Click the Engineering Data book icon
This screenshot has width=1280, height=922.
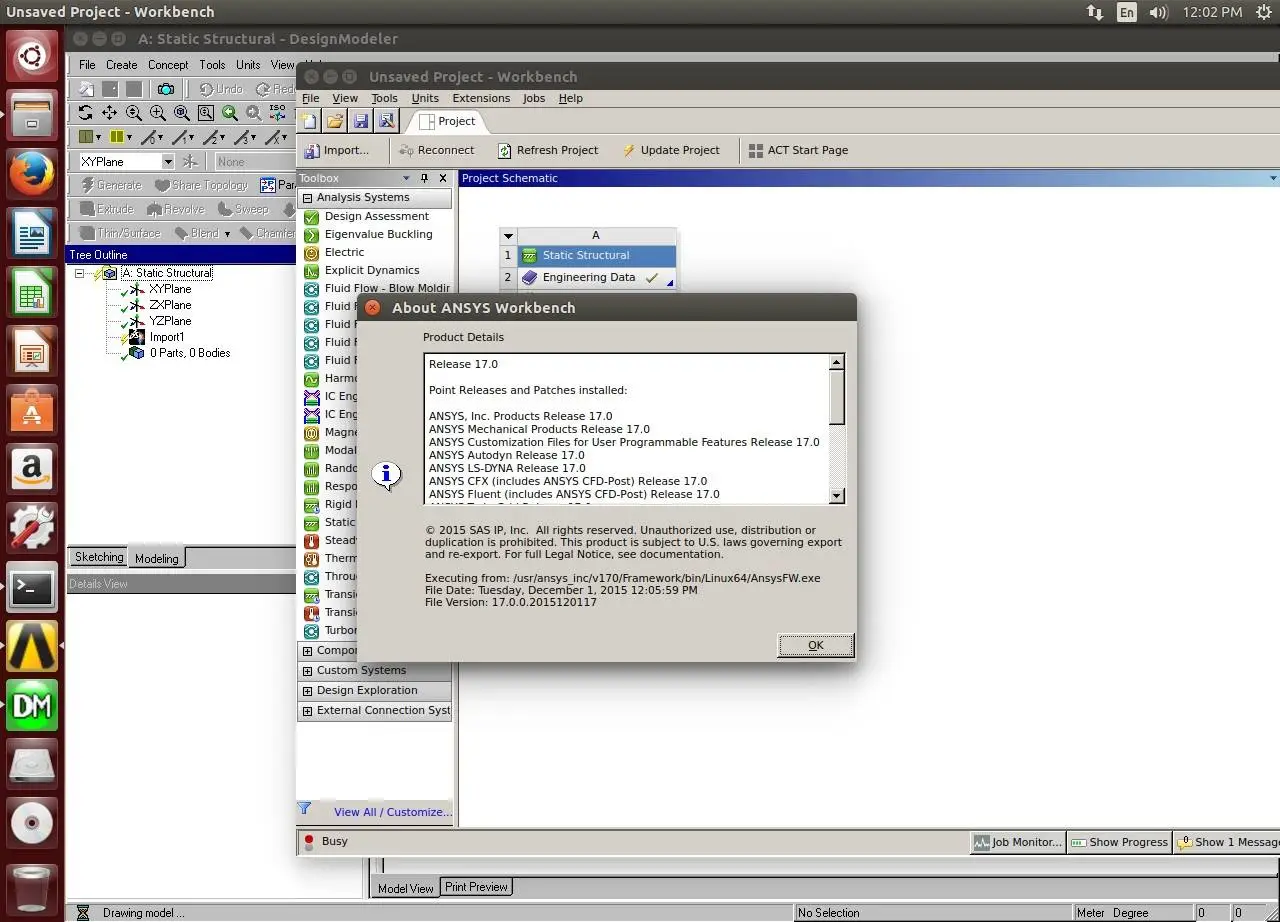530,278
